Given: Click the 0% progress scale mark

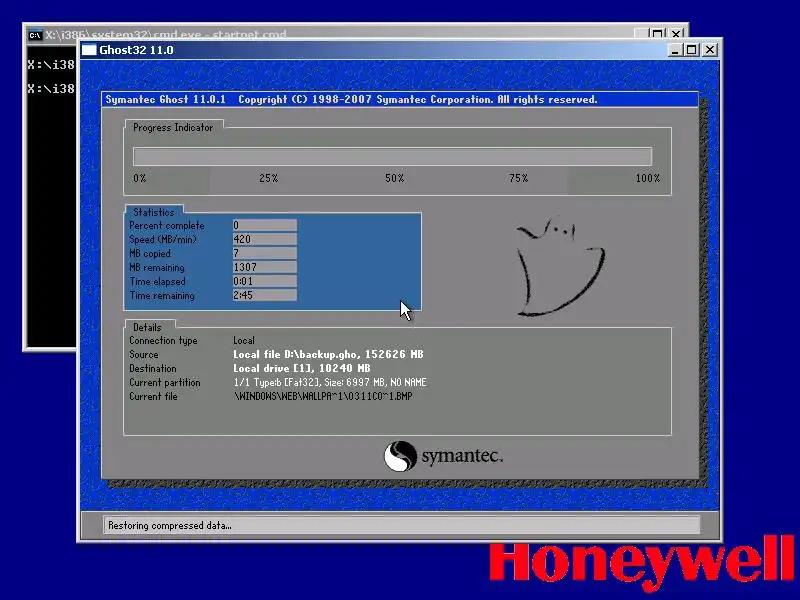Looking at the screenshot, I should tap(139, 178).
